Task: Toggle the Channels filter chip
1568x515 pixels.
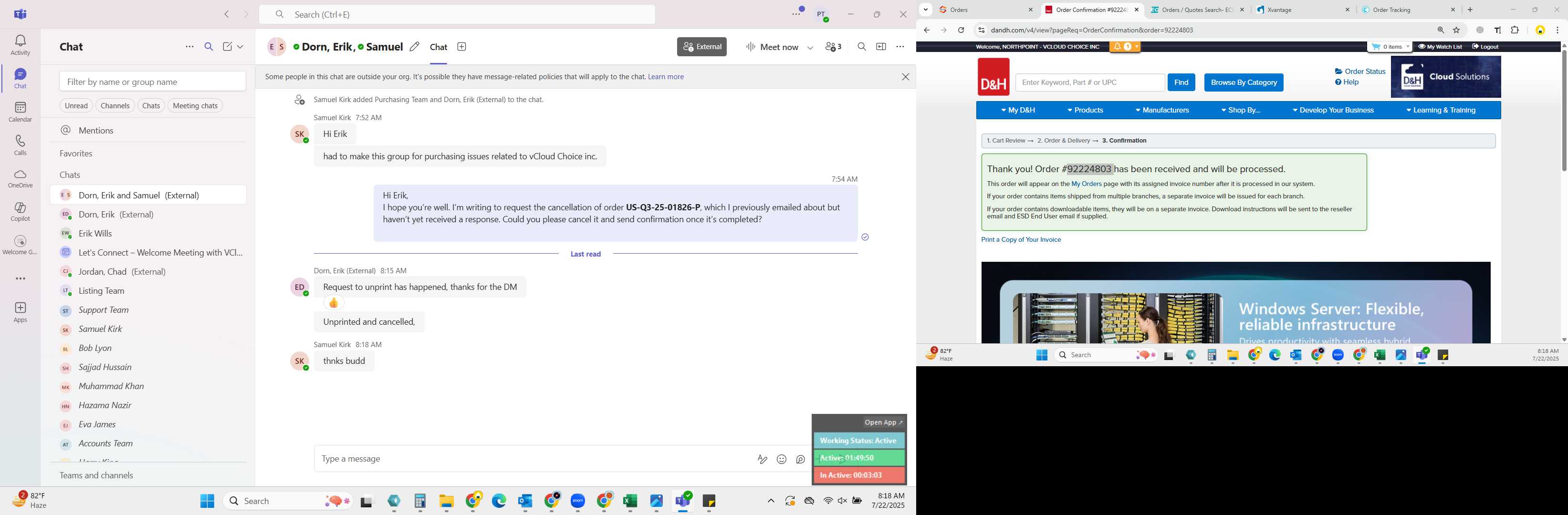Action: pos(115,106)
